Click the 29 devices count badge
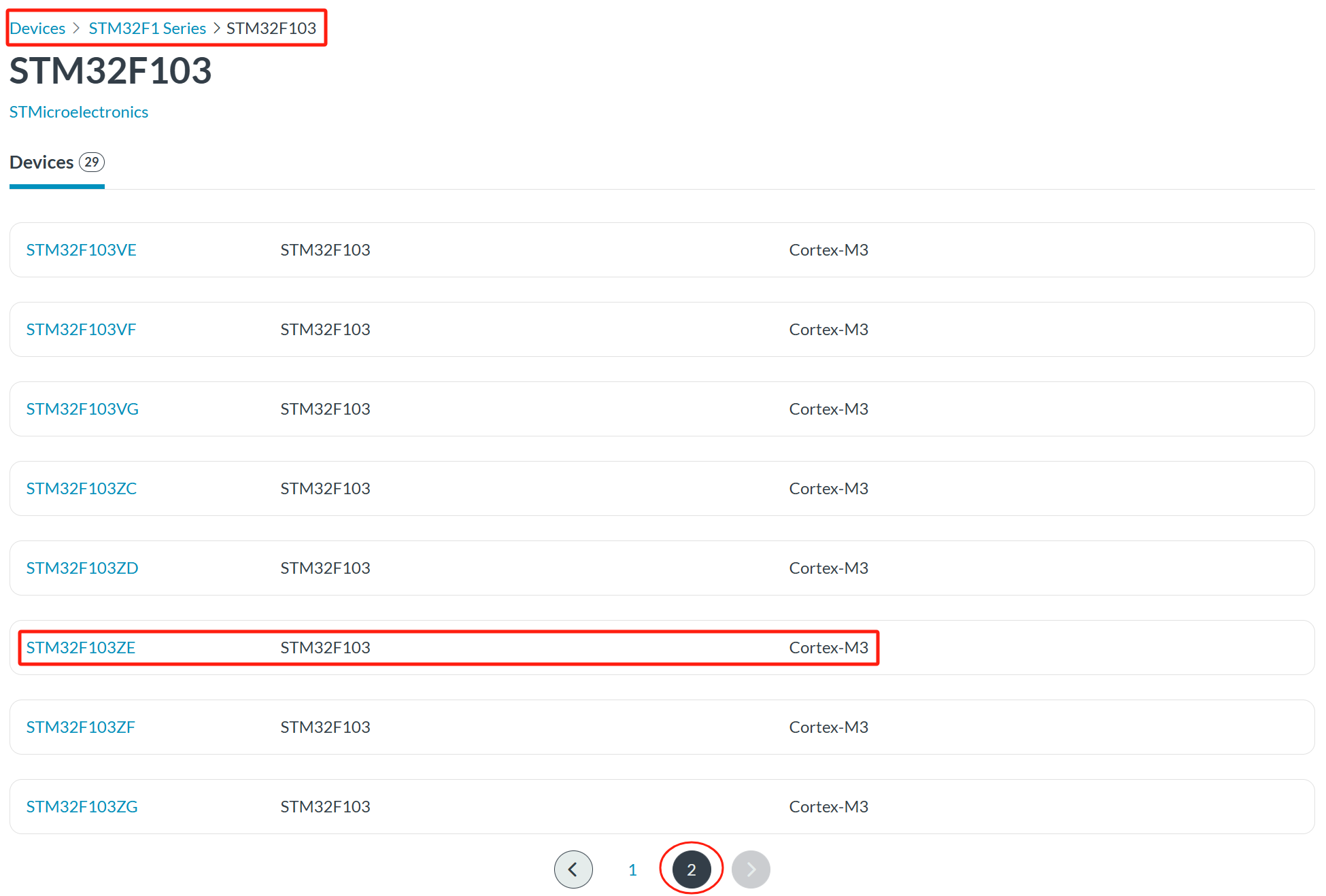Image resolution: width=1326 pixels, height=896 pixels. pyautogui.click(x=92, y=162)
